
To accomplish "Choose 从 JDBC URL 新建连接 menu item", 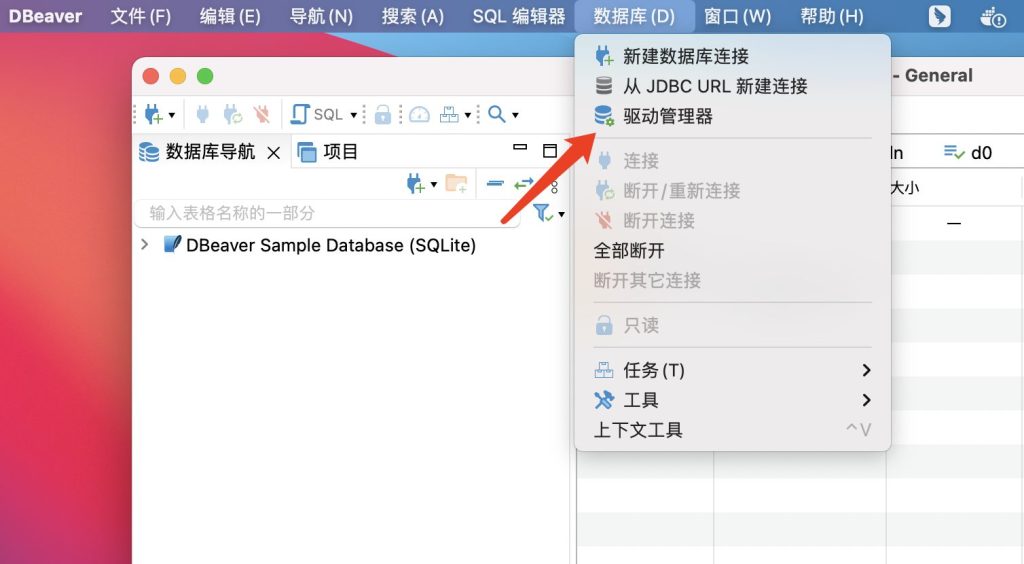I will (733, 86).
